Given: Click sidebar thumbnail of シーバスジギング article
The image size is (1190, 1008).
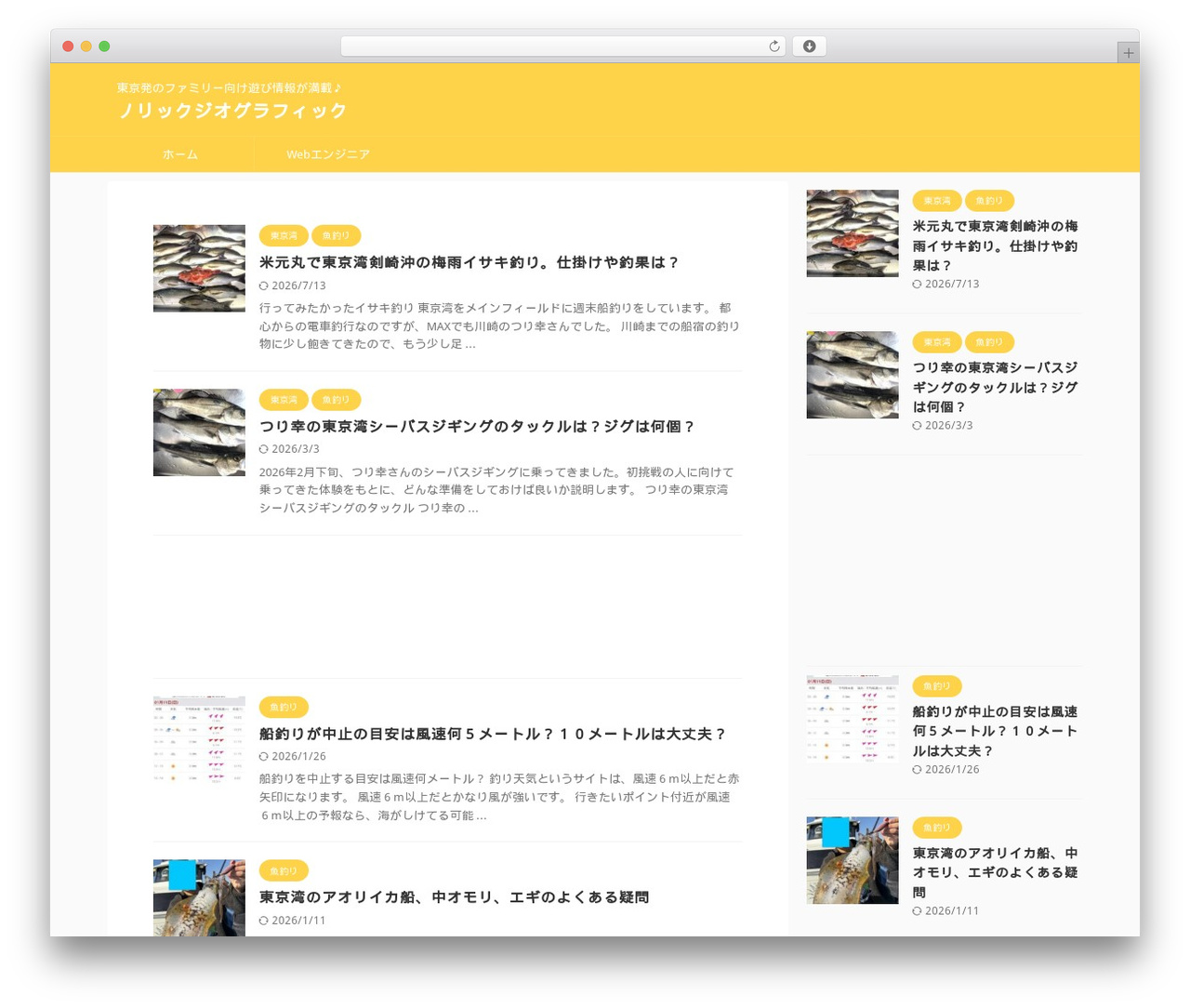Looking at the screenshot, I should pos(853,375).
